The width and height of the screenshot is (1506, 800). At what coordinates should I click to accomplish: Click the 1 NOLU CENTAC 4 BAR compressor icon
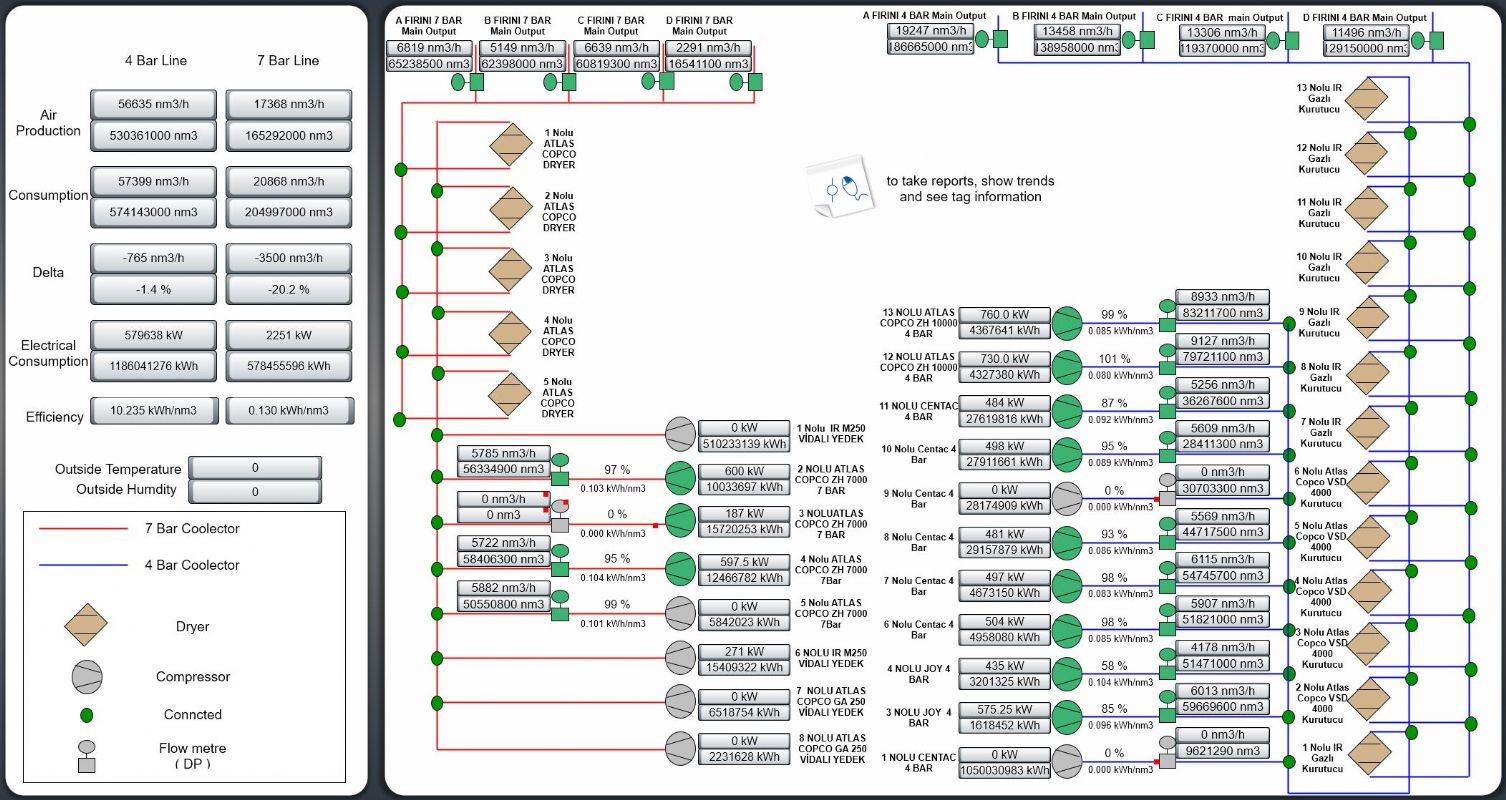click(x=1066, y=760)
